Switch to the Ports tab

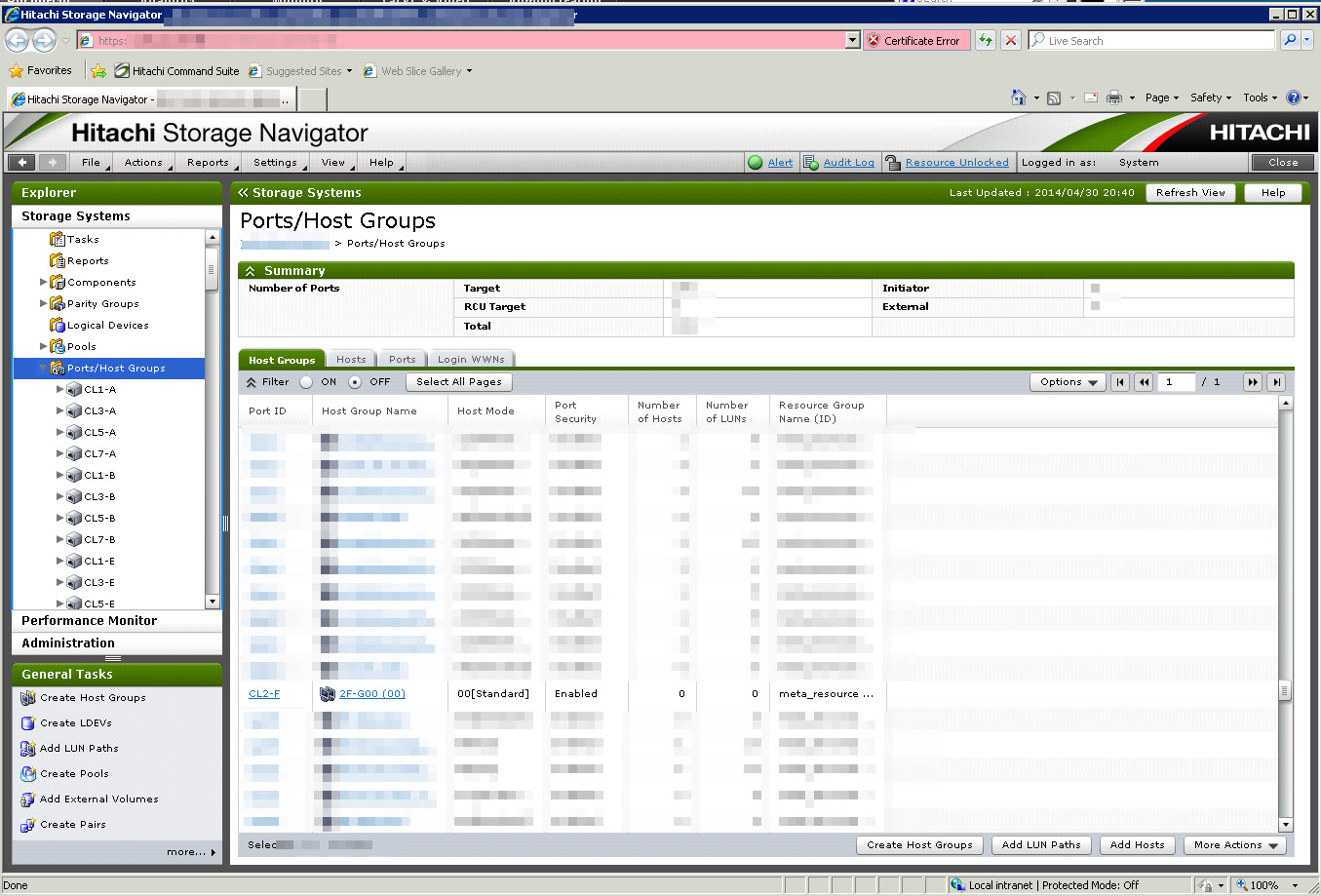pos(403,360)
